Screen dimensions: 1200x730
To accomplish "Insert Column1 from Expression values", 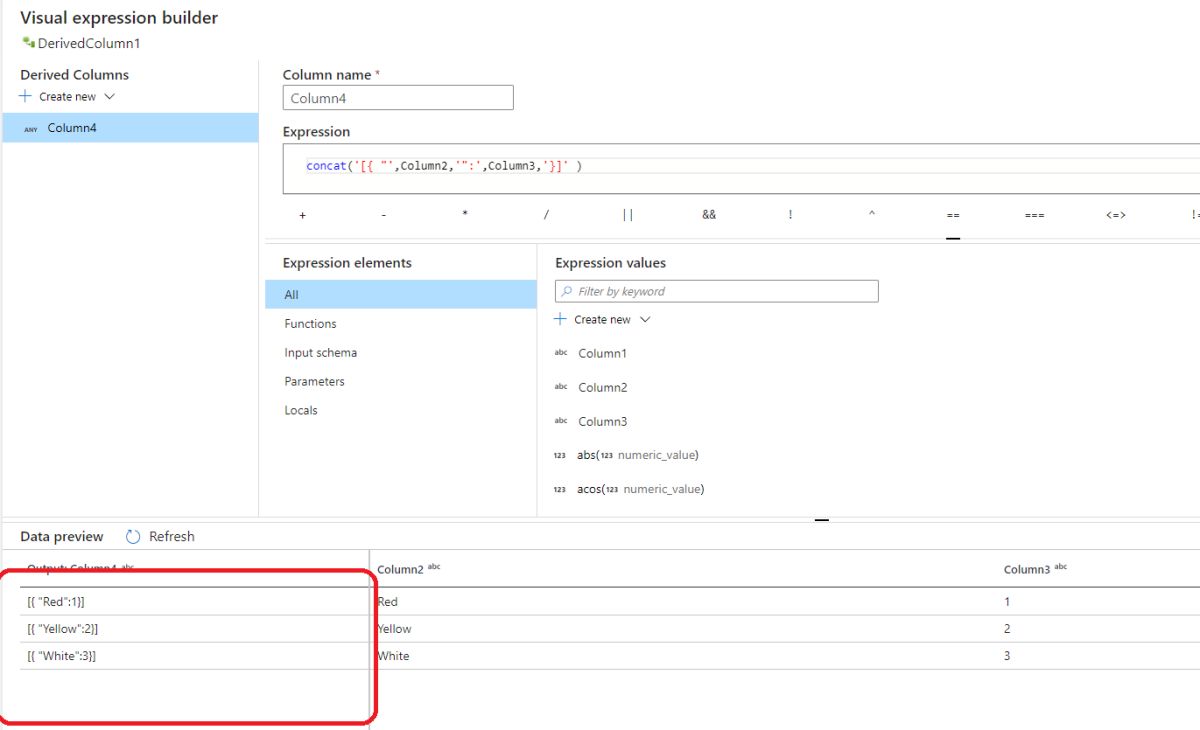I will coord(602,353).
